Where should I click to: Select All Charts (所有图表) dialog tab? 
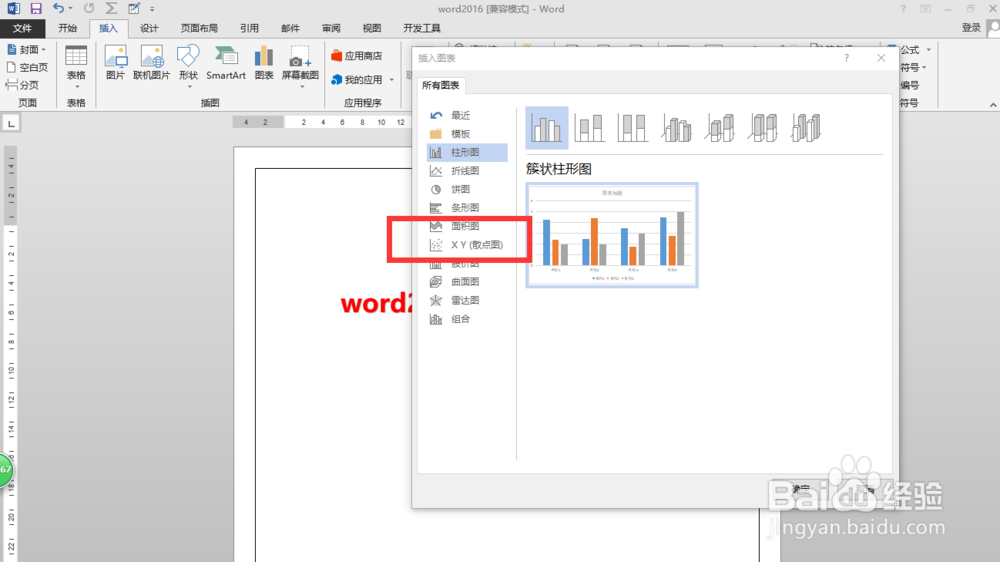[x=441, y=85]
